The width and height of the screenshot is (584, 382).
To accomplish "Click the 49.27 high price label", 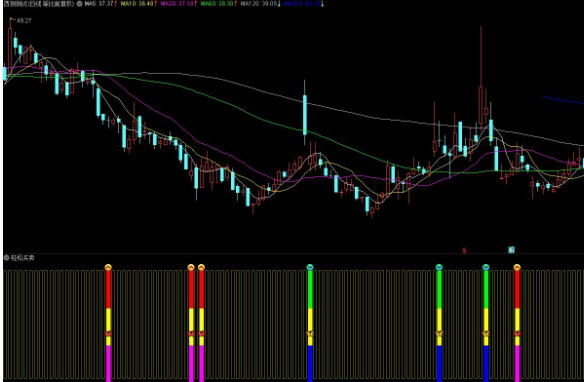I will [24, 21].
